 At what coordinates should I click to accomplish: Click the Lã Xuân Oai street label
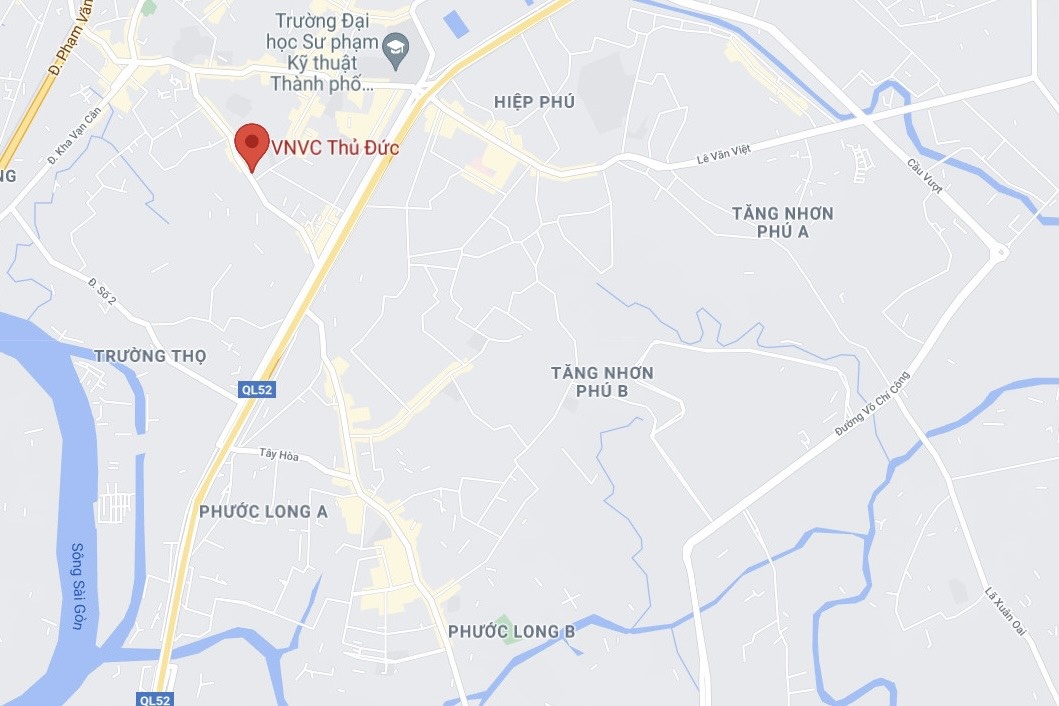1005,611
